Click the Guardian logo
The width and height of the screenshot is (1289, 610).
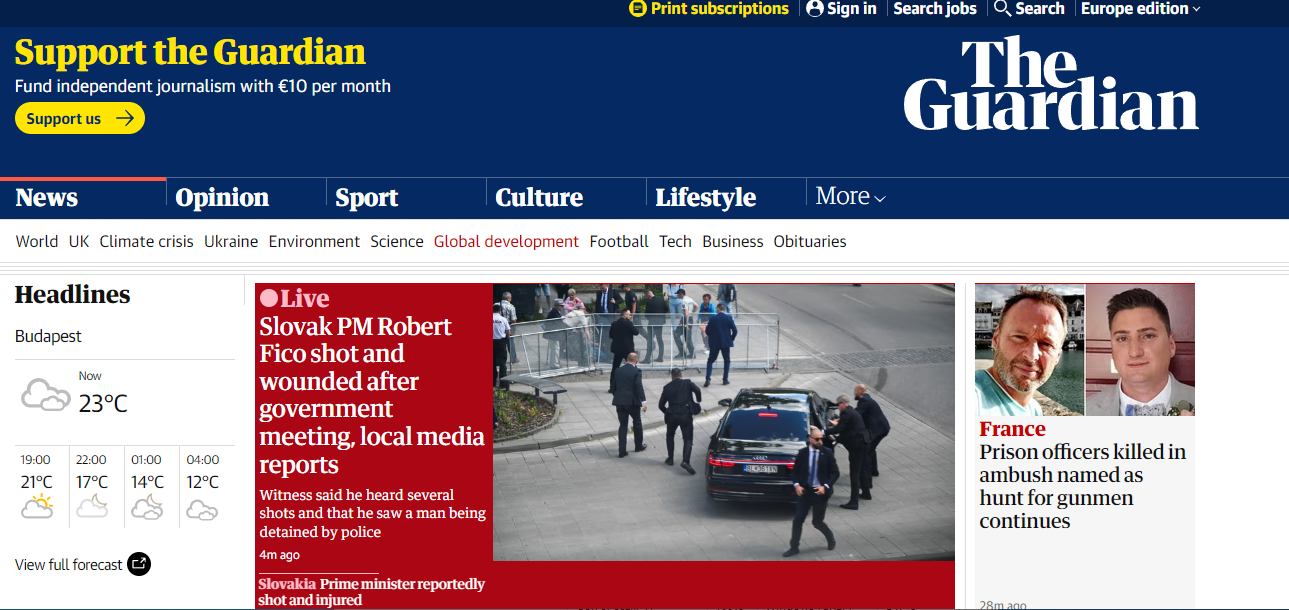click(1051, 84)
